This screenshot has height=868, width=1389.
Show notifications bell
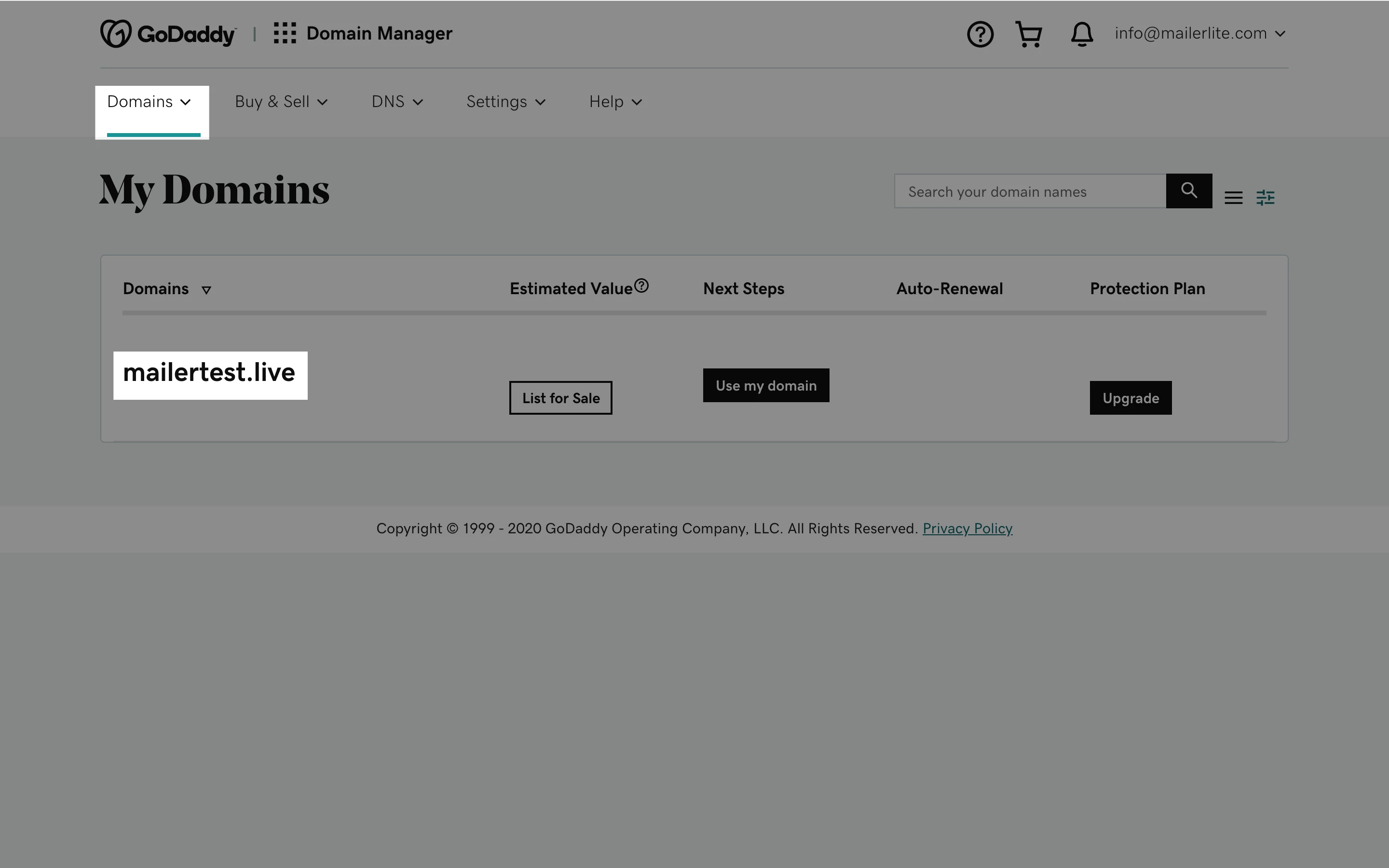(x=1081, y=34)
